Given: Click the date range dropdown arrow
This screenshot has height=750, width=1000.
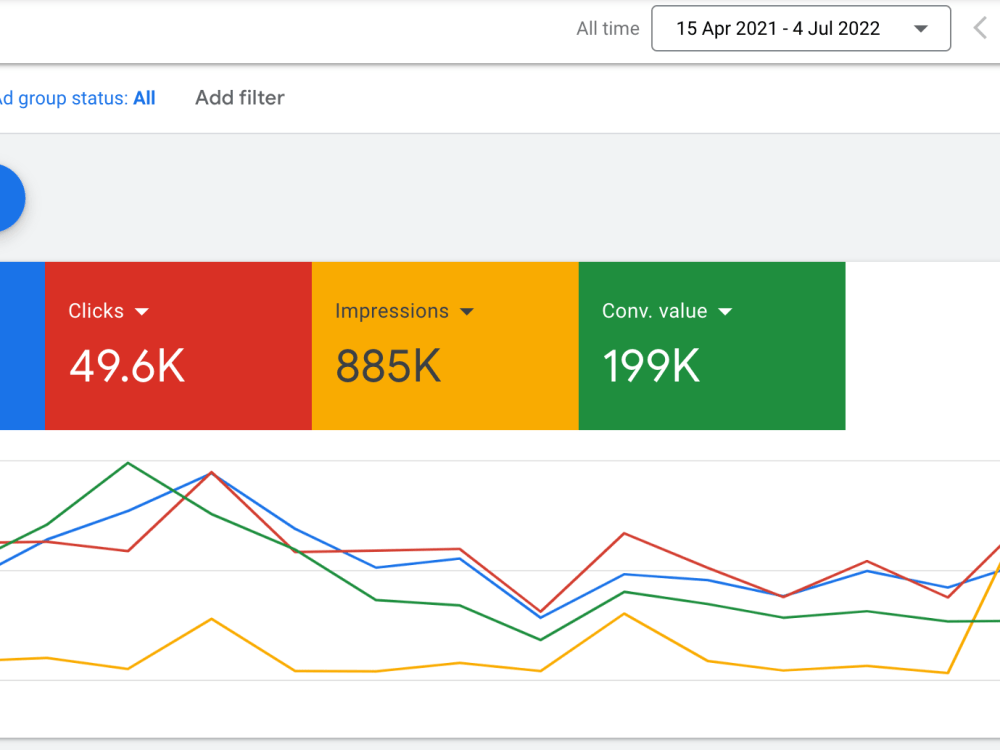Looking at the screenshot, I should click(x=920, y=29).
